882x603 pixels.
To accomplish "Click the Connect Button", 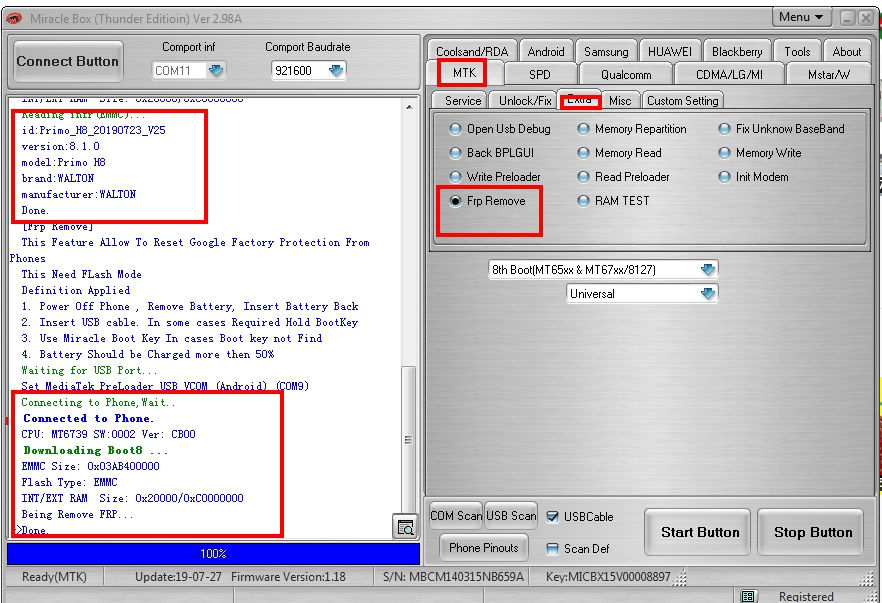I will click(68, 61).
